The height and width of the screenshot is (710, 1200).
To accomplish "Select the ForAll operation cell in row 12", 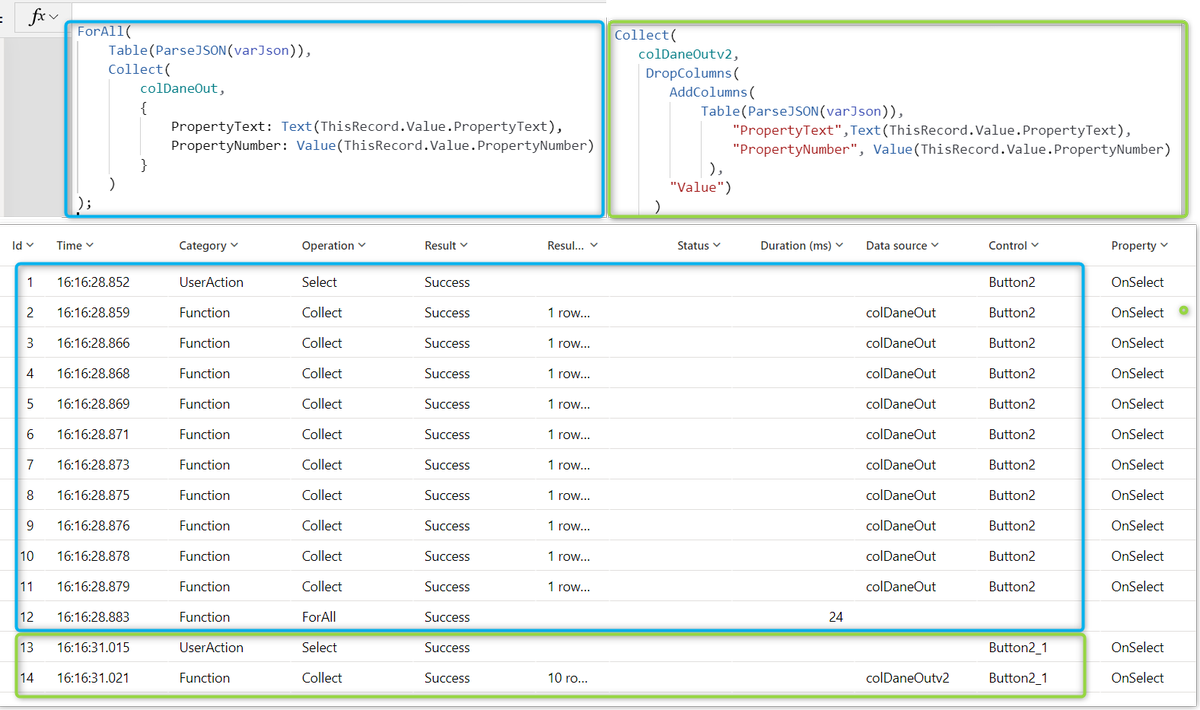I will [x=319, y=617].
